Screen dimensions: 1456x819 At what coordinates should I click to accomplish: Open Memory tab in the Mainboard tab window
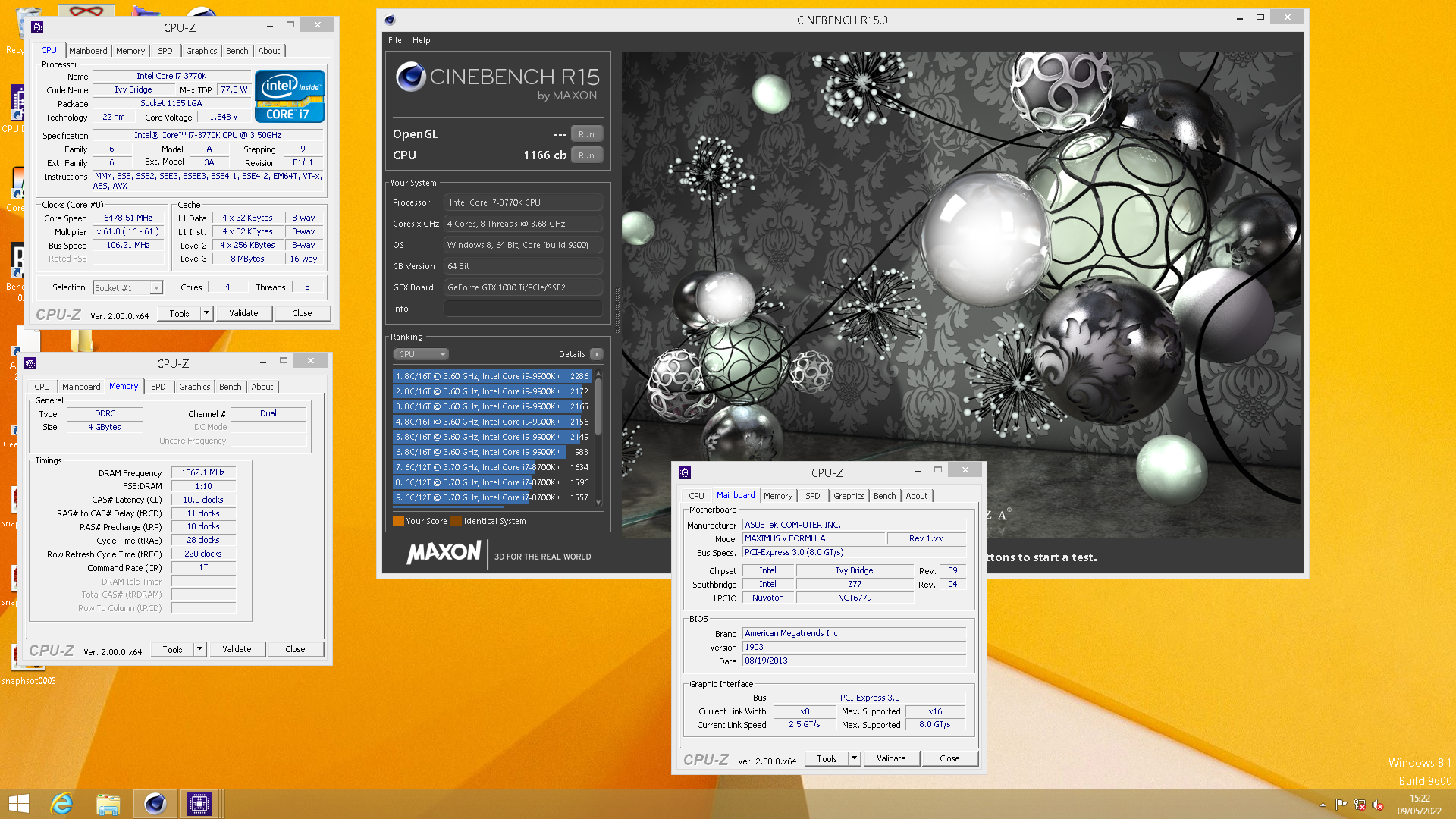point(778,496)
